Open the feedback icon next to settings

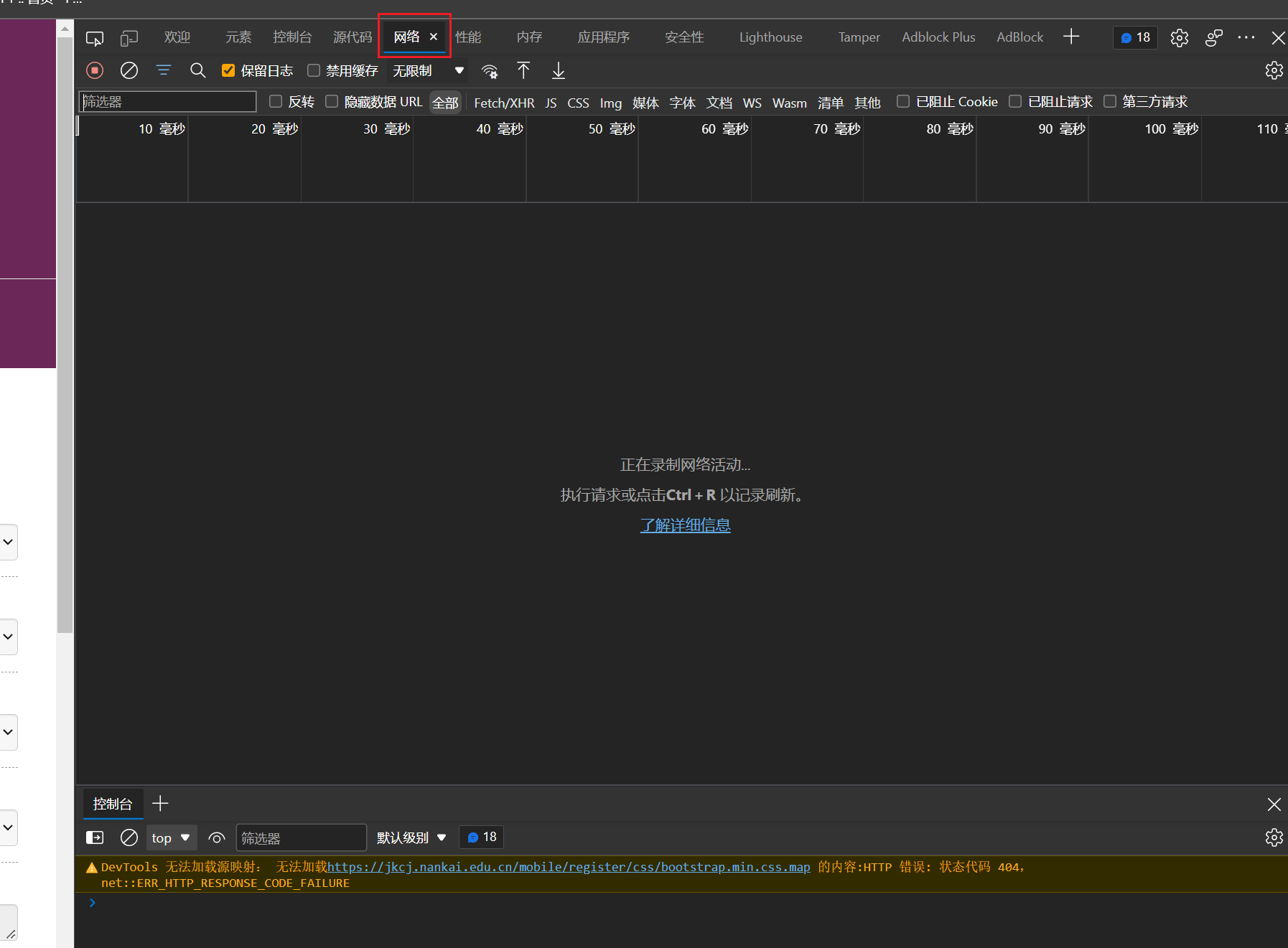click(1214, 37)
